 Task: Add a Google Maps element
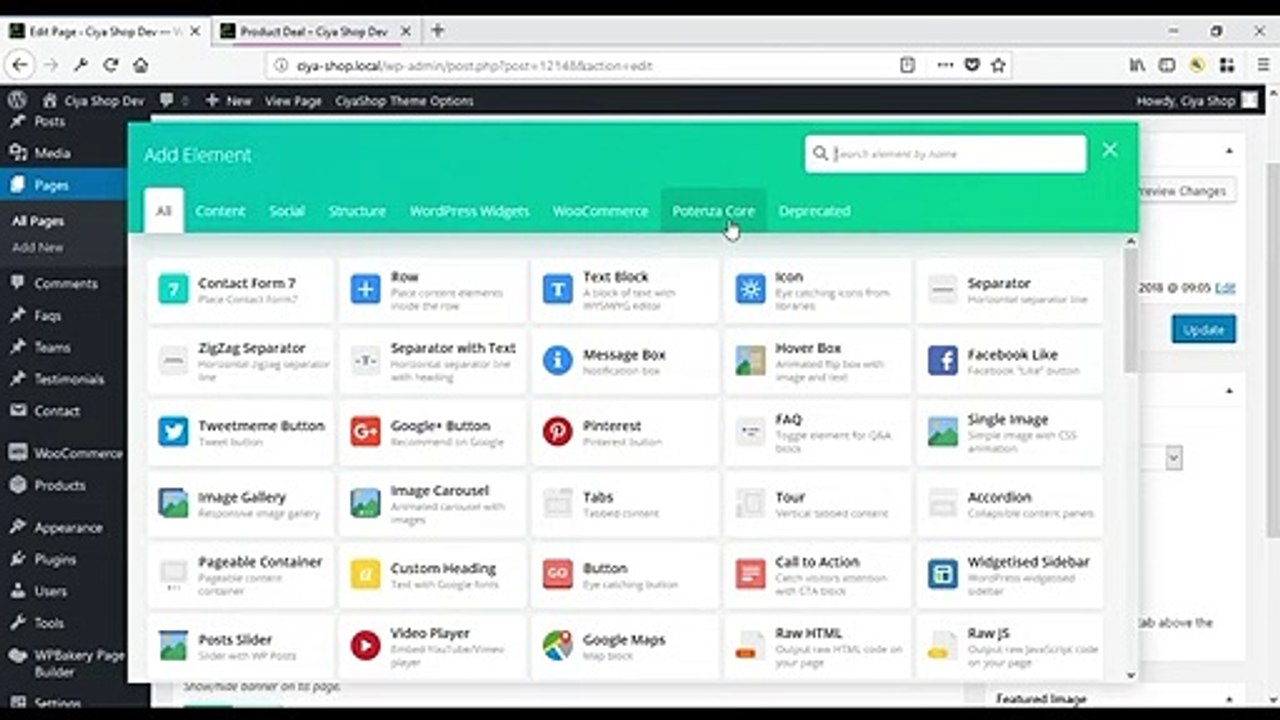coord(624,646)
